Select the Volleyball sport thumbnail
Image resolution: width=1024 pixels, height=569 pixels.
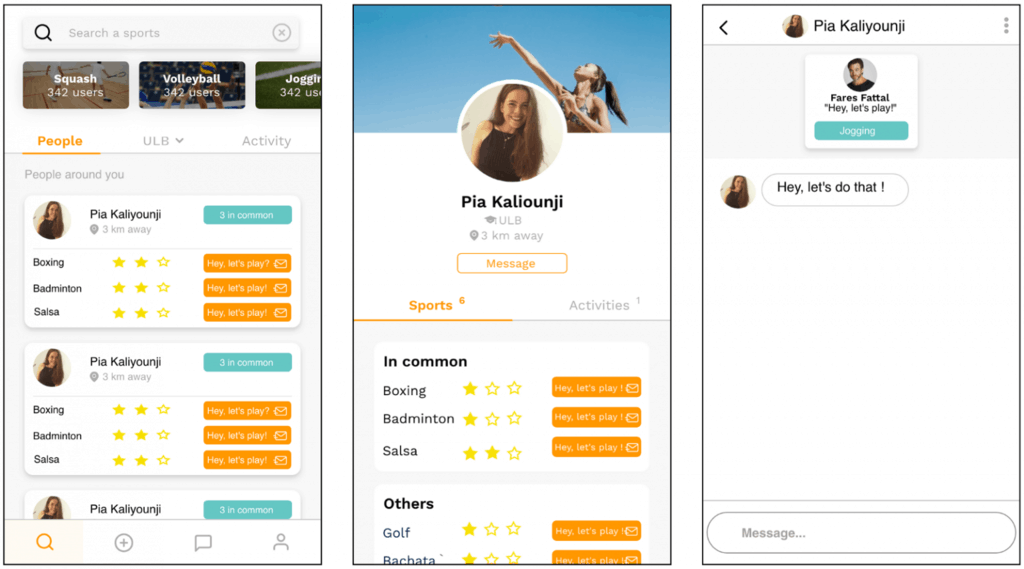click(x=192, y=85)
